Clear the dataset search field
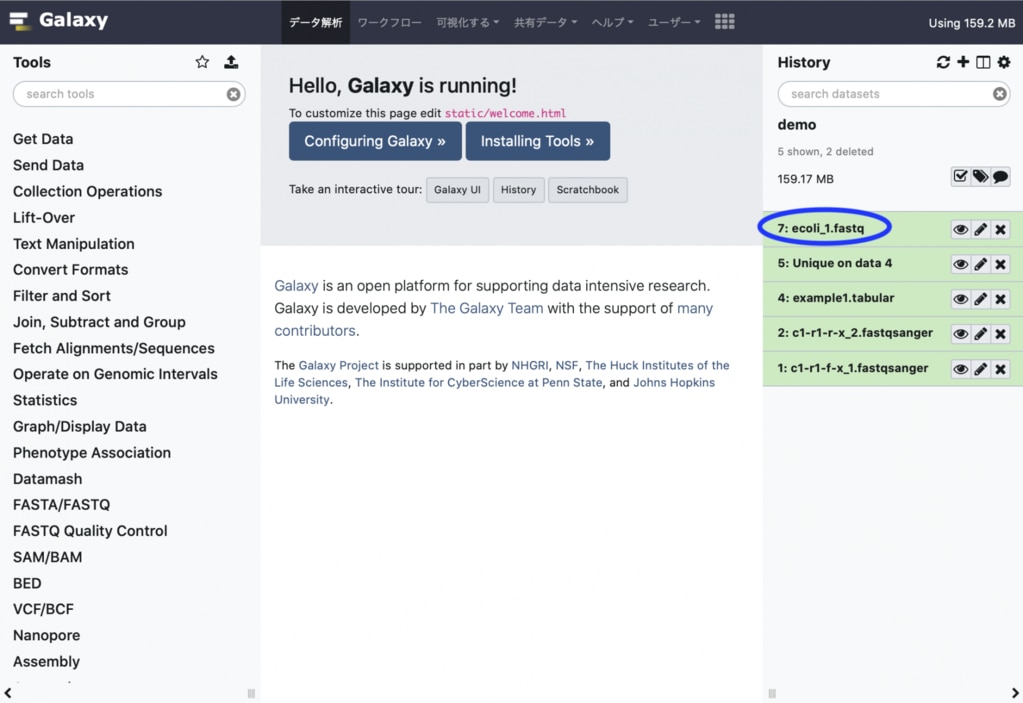This screenshot has width=1023, height=703. tap(1000, 94)
